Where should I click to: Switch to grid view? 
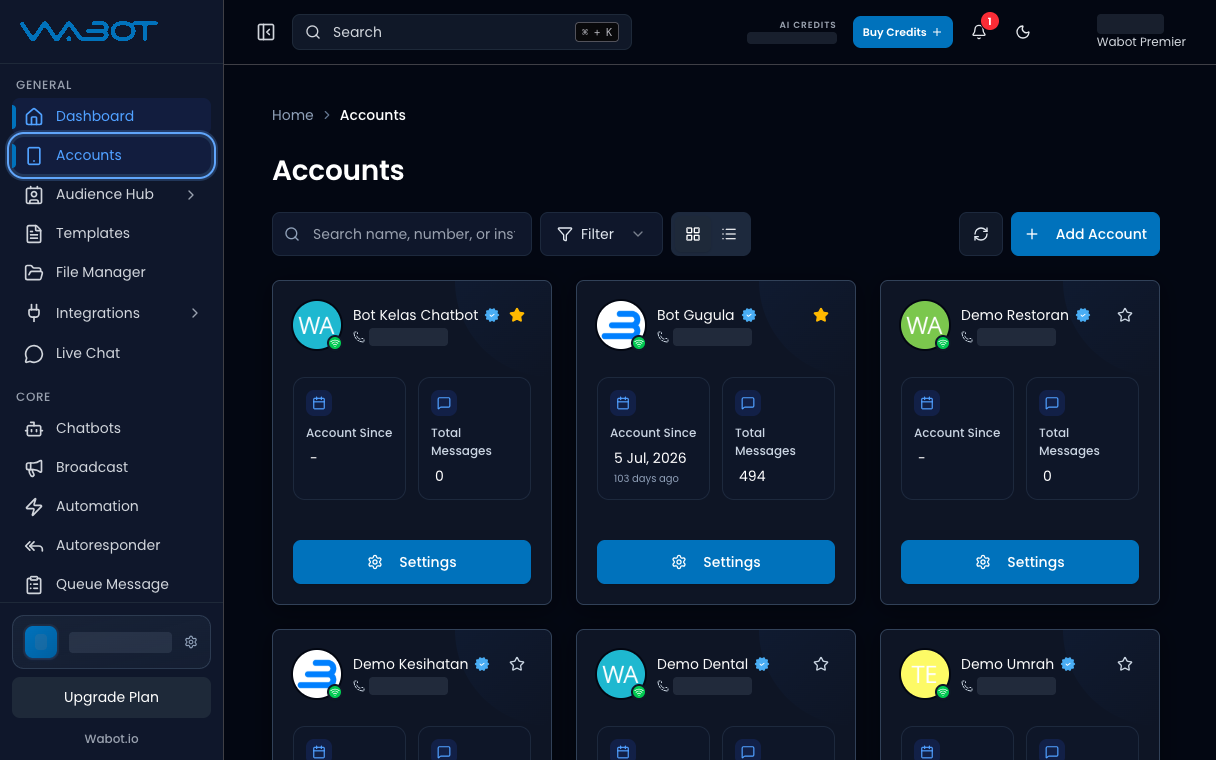pyautogui.click(x=693, y=234)
